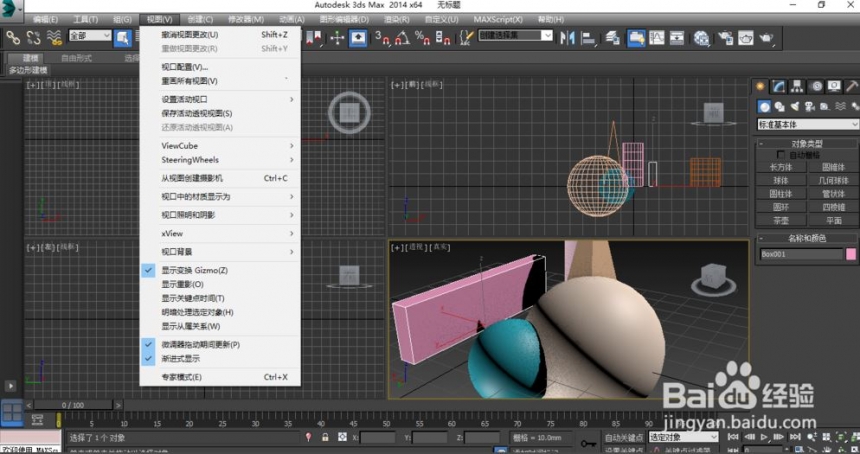Collapse the 对象类型 rollout

(x=806, y=144)
